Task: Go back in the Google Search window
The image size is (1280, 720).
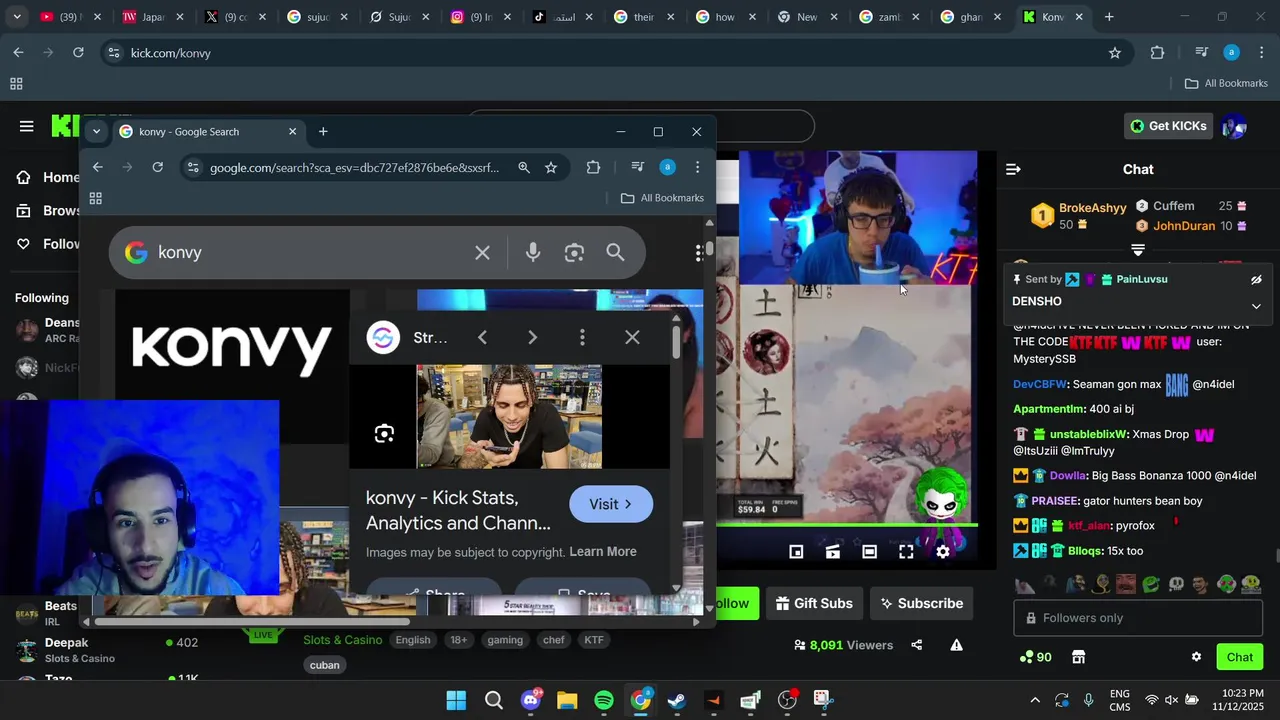Action: pos(97,167)
